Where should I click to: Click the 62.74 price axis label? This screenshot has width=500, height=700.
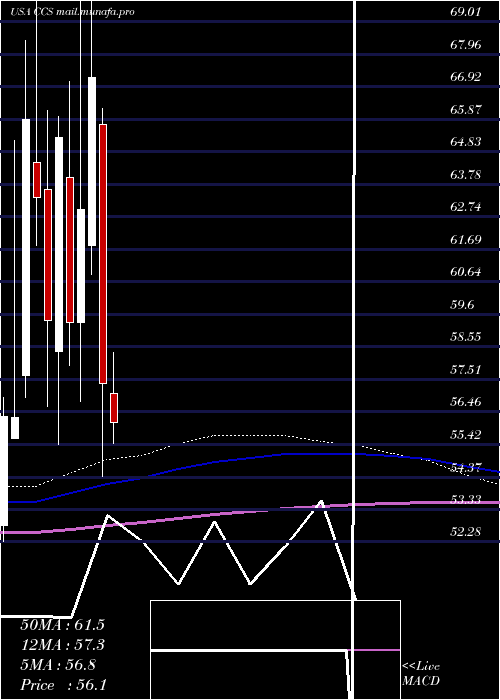point(465,207)
